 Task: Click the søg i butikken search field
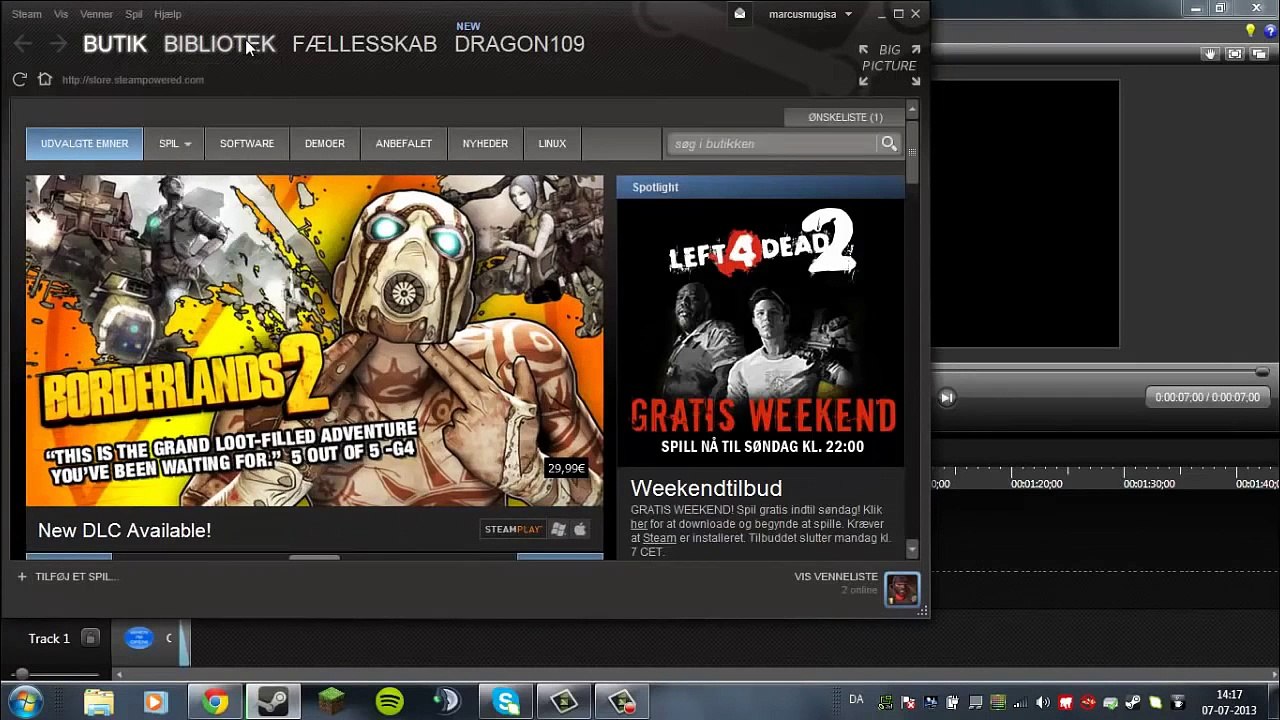[x=773, y=144]
